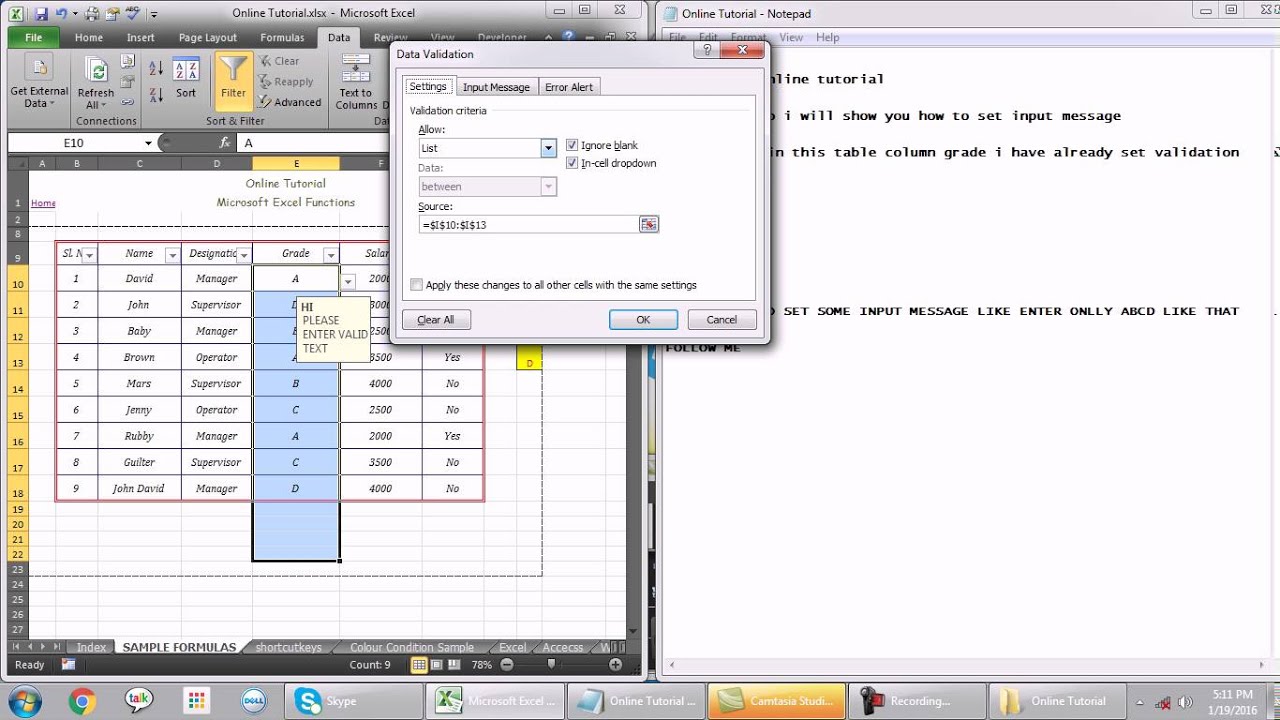1280x720 pixels.
Task: Toggle the Ignore blank checkbox
Action: (572, 145)
